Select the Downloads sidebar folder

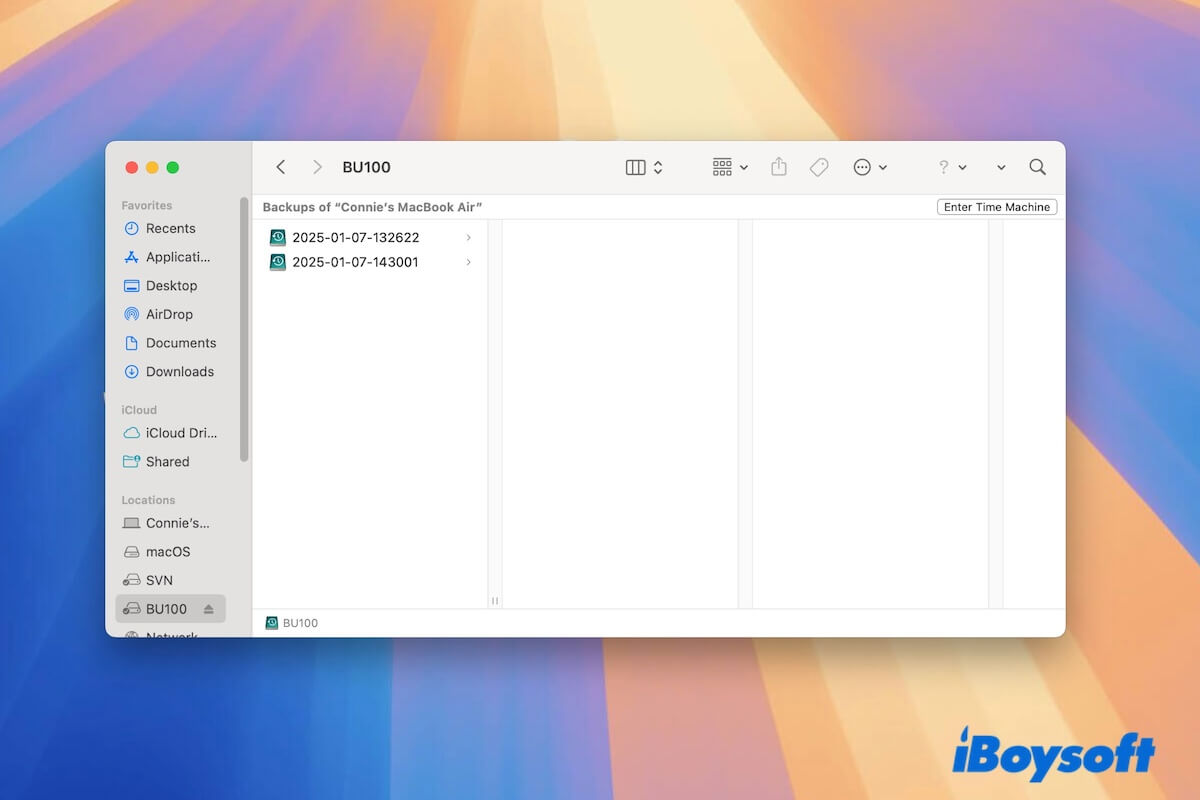point(179,371)
